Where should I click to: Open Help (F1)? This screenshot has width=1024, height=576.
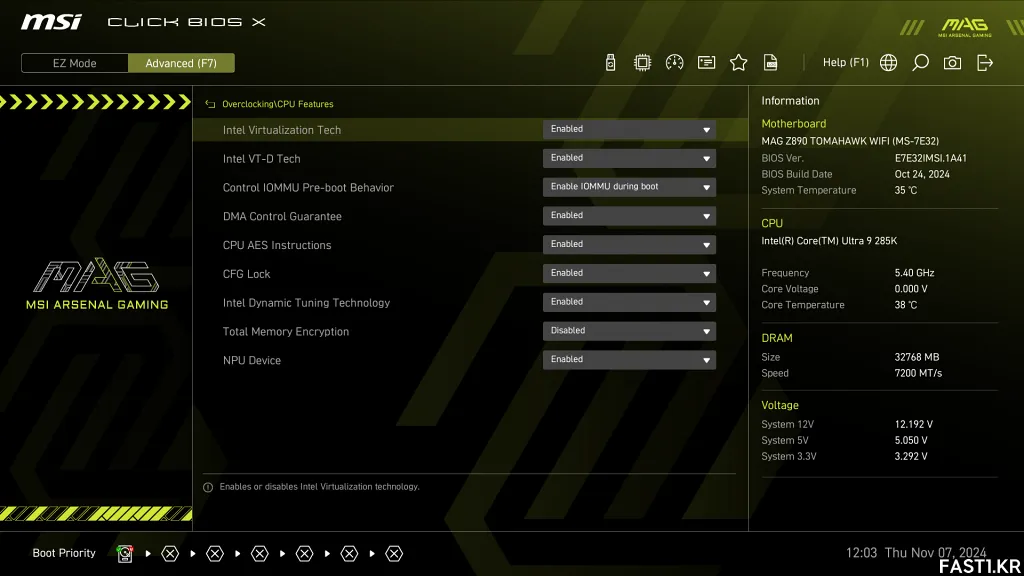pyautogui.click(x=846, y=63)
